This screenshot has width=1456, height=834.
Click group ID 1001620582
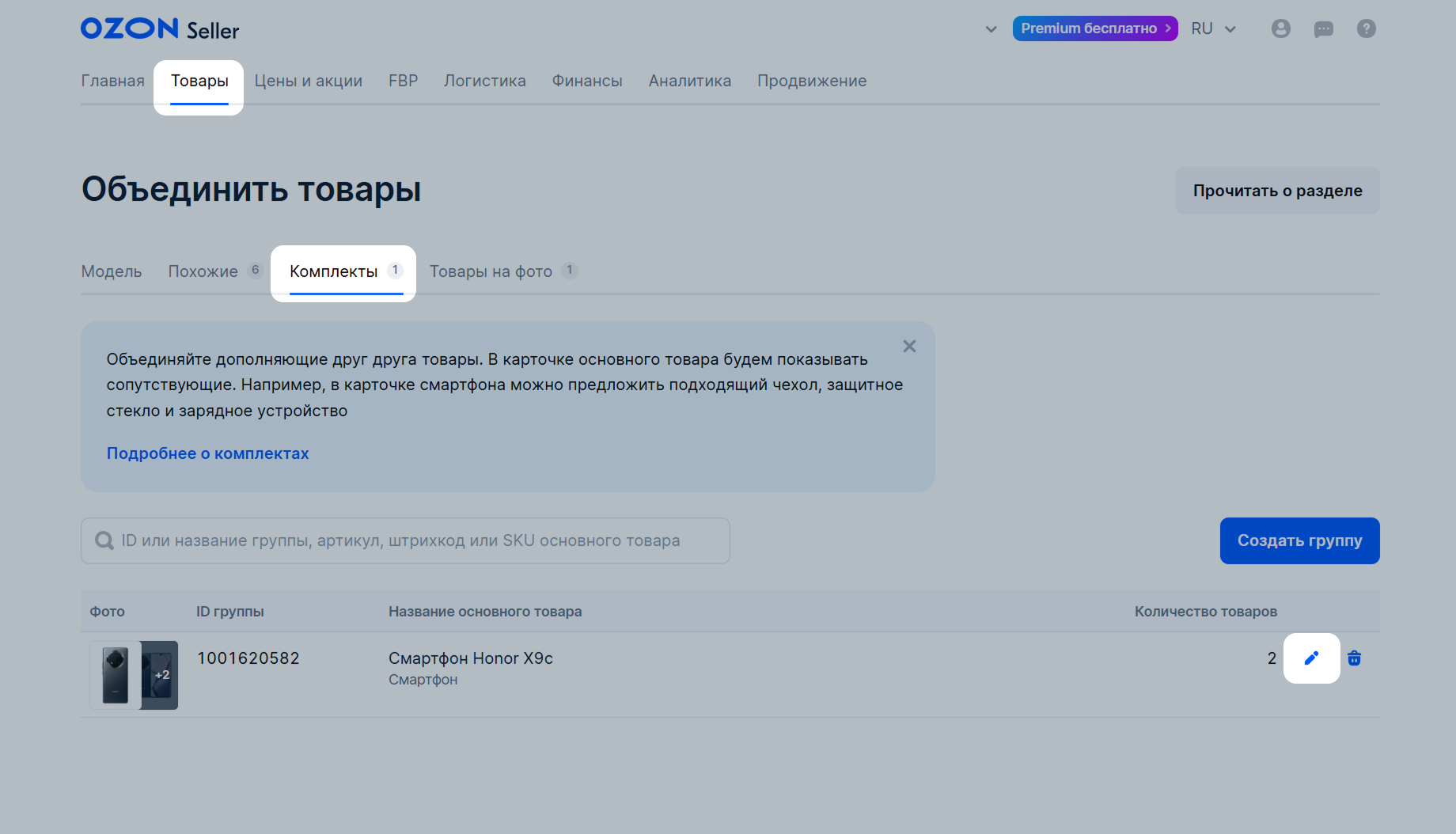(x=248, y=658)
